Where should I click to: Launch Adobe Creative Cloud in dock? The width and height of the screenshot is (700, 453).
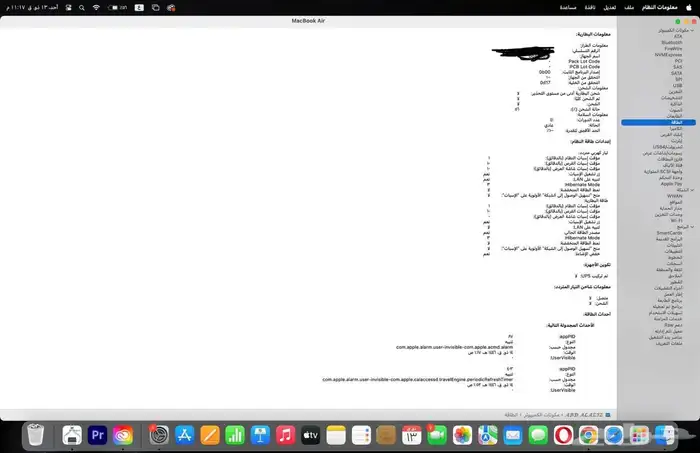tap(125, 435)
